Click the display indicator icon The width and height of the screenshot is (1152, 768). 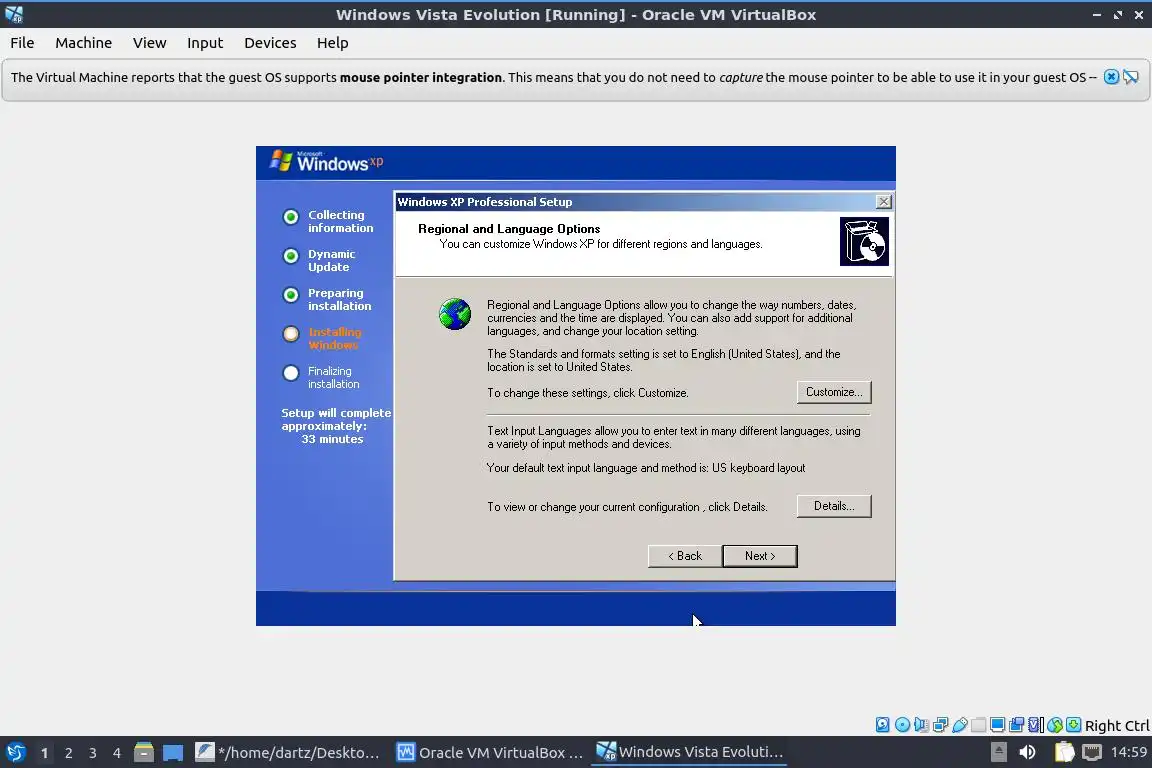[x=998, y=725]
